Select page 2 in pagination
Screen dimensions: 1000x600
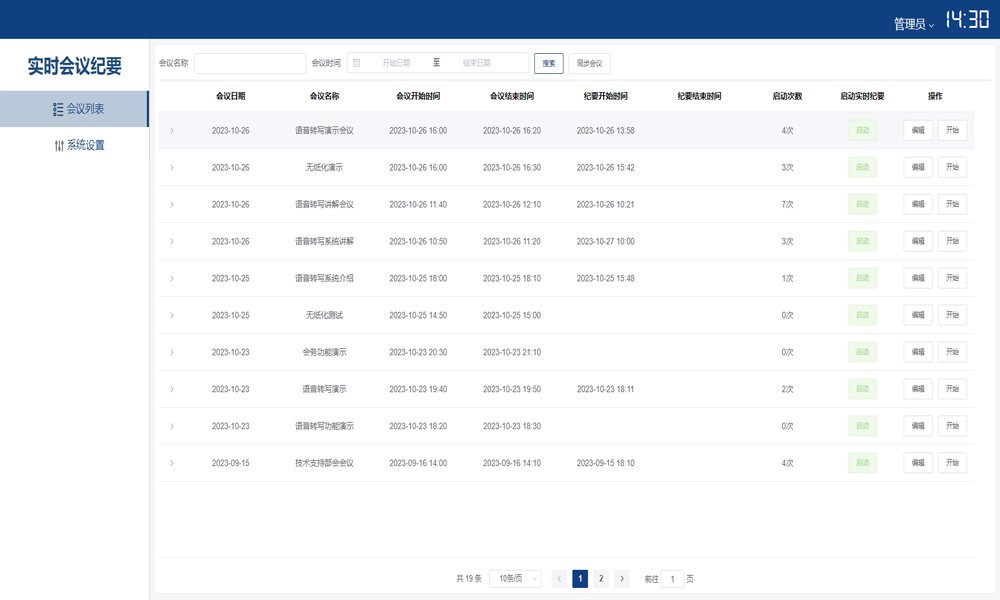click(x=600, y=578)
